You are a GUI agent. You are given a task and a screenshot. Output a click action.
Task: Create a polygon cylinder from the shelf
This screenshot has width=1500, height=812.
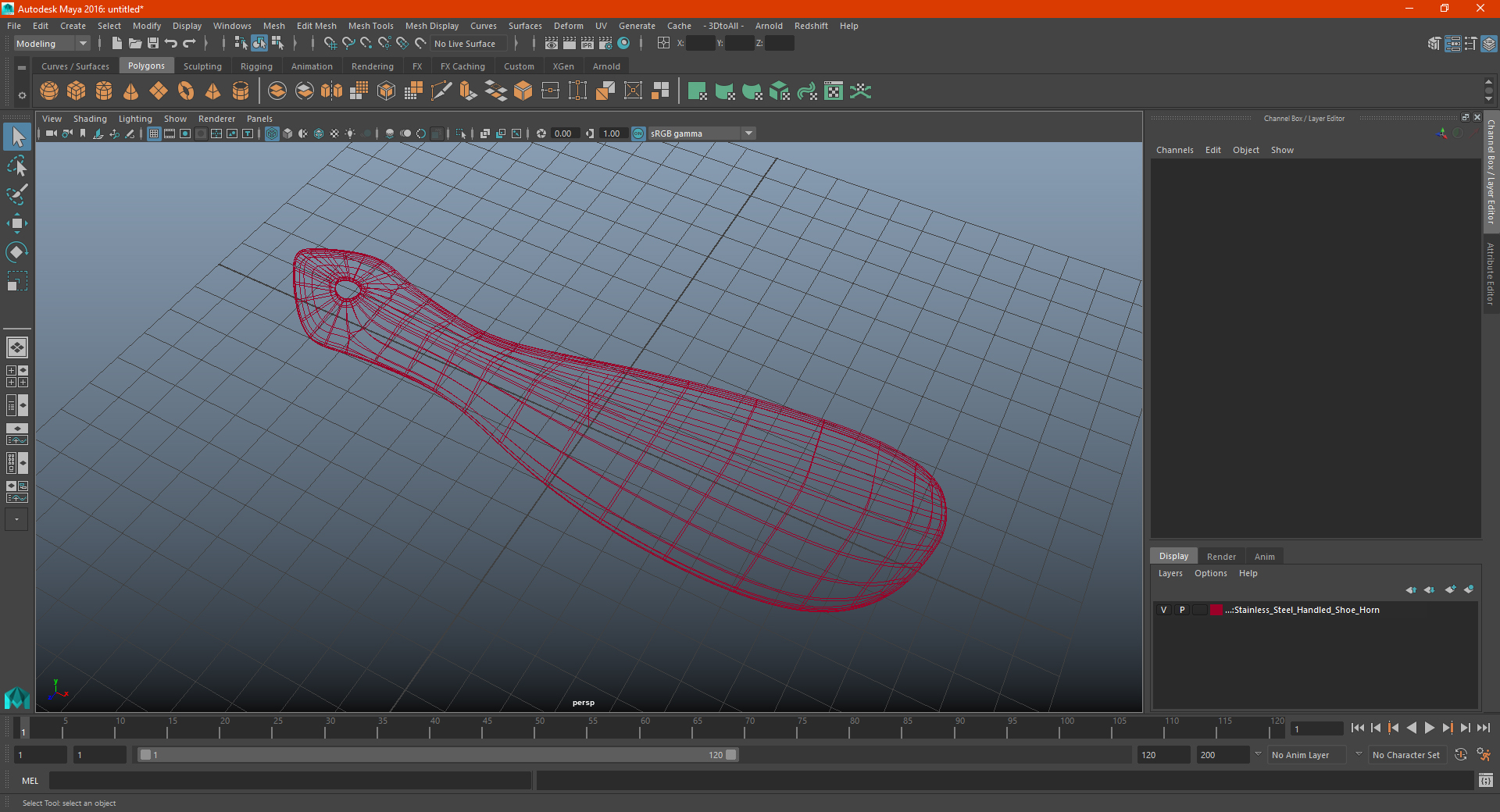104,91
